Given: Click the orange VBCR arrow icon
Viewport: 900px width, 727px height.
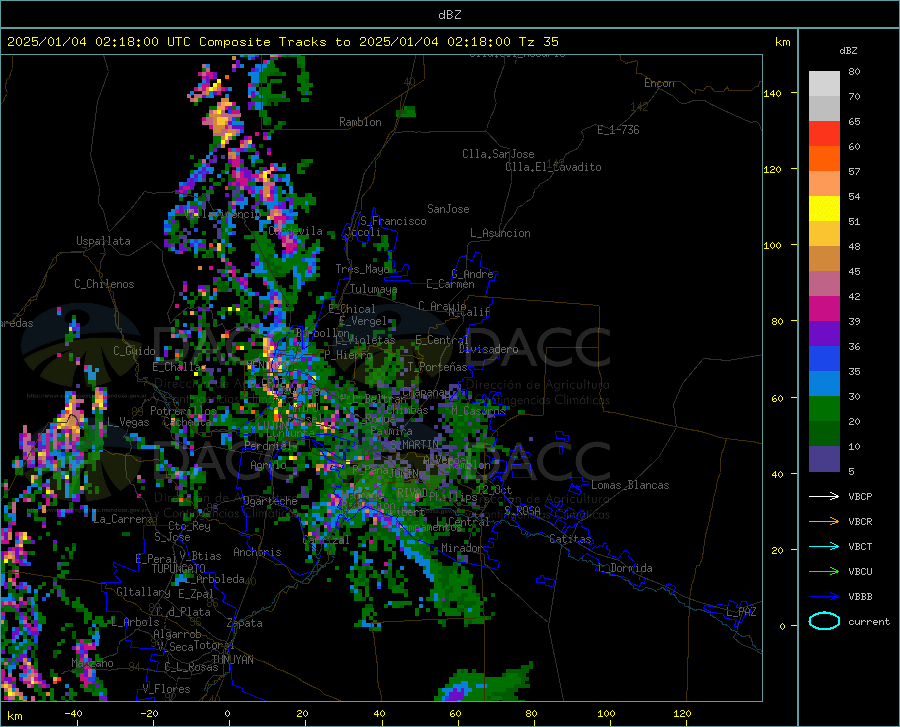Looking at the screenshot, I should [x=824, y=521].
